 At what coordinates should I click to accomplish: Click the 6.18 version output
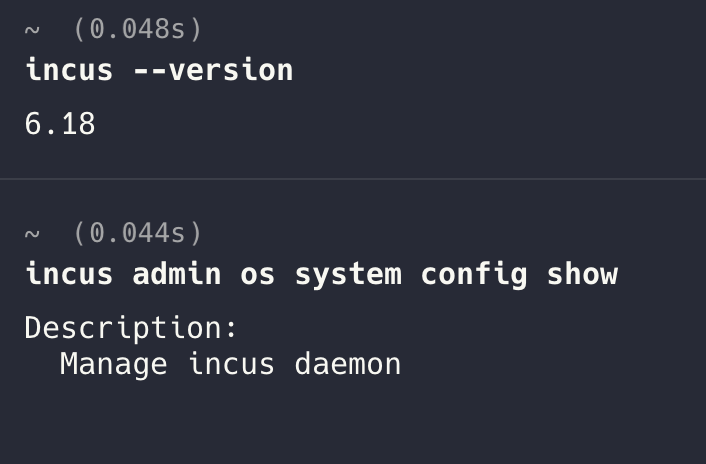60,124
